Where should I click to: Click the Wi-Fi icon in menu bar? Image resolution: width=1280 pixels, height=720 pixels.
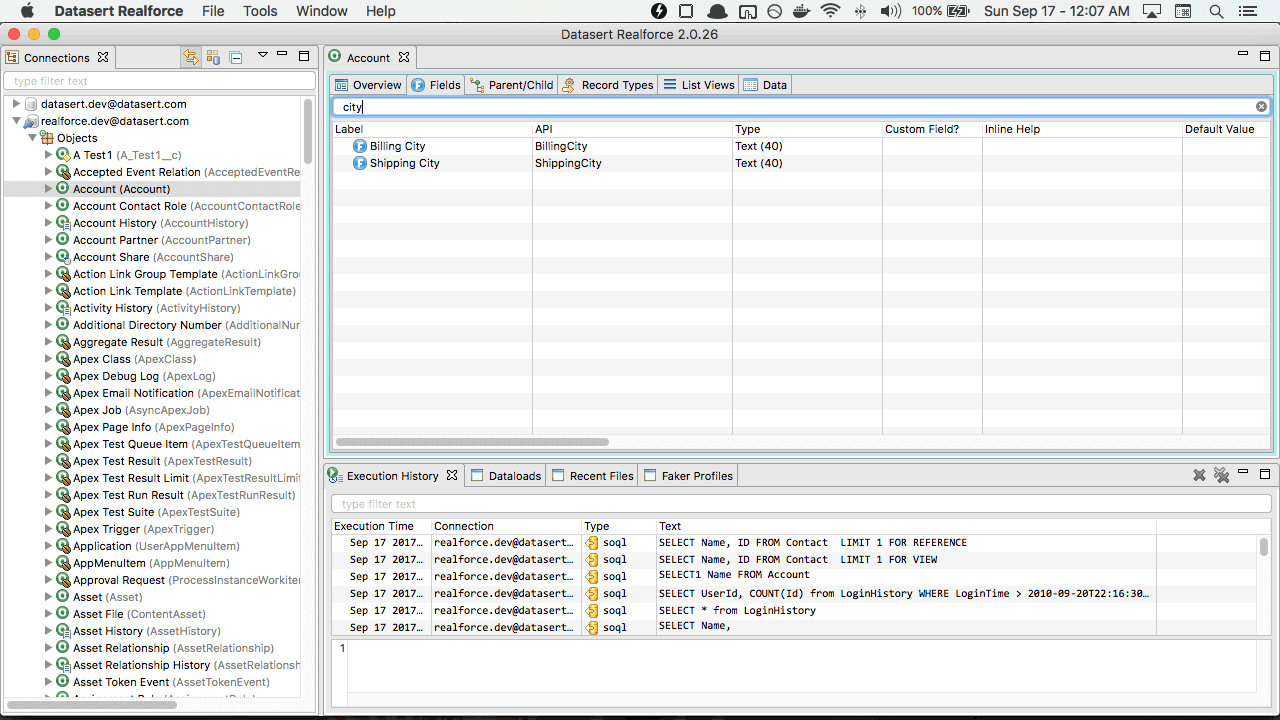point(830,11)
